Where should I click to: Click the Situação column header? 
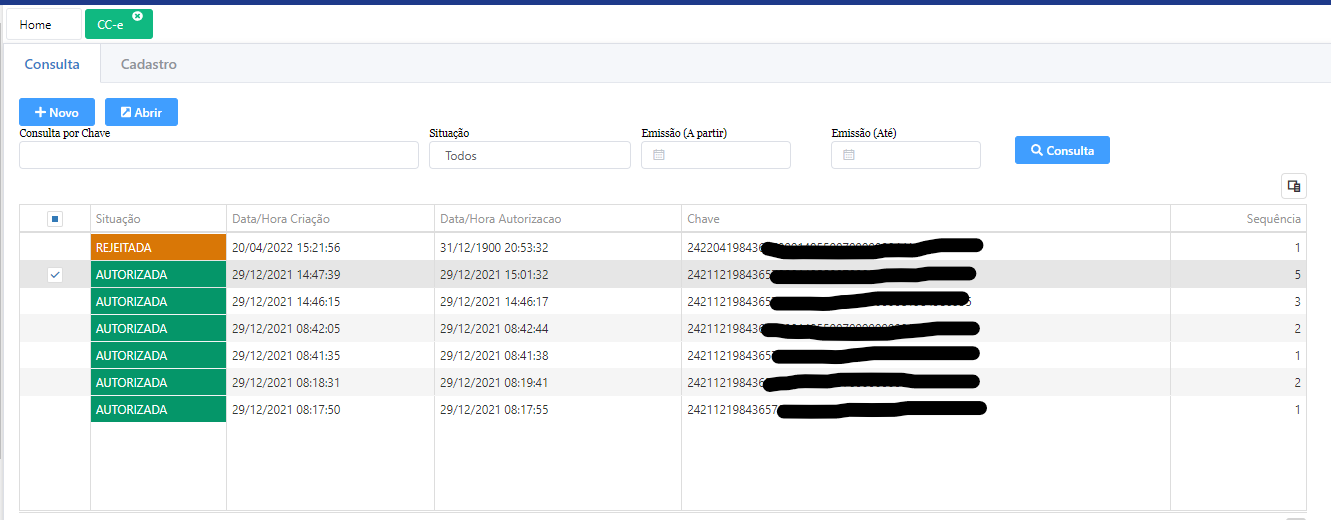click(x=118, y=219)
